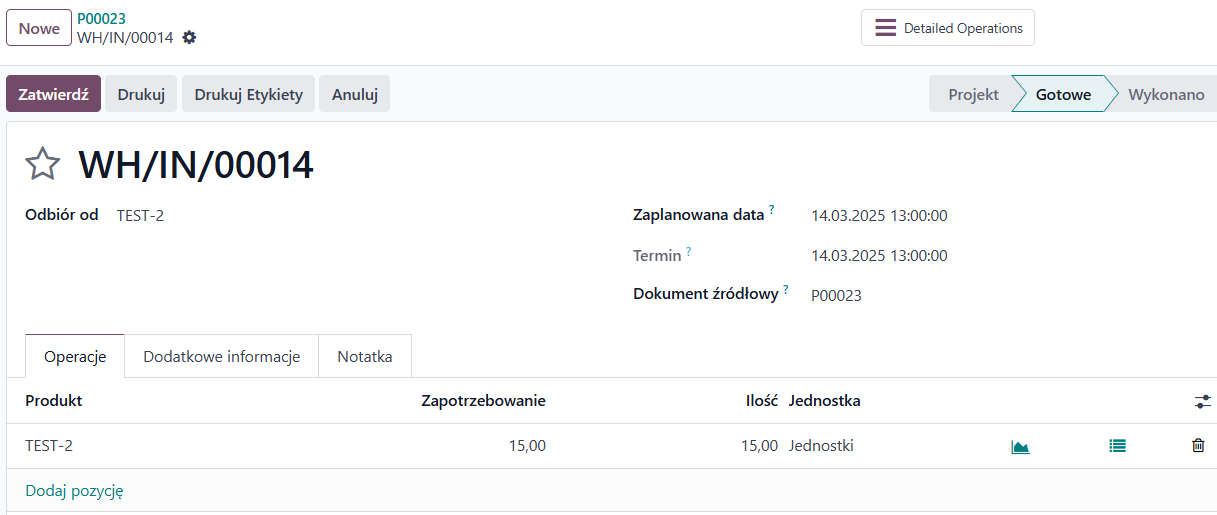Click Drukuj Etykiety button

coord(249,94)
